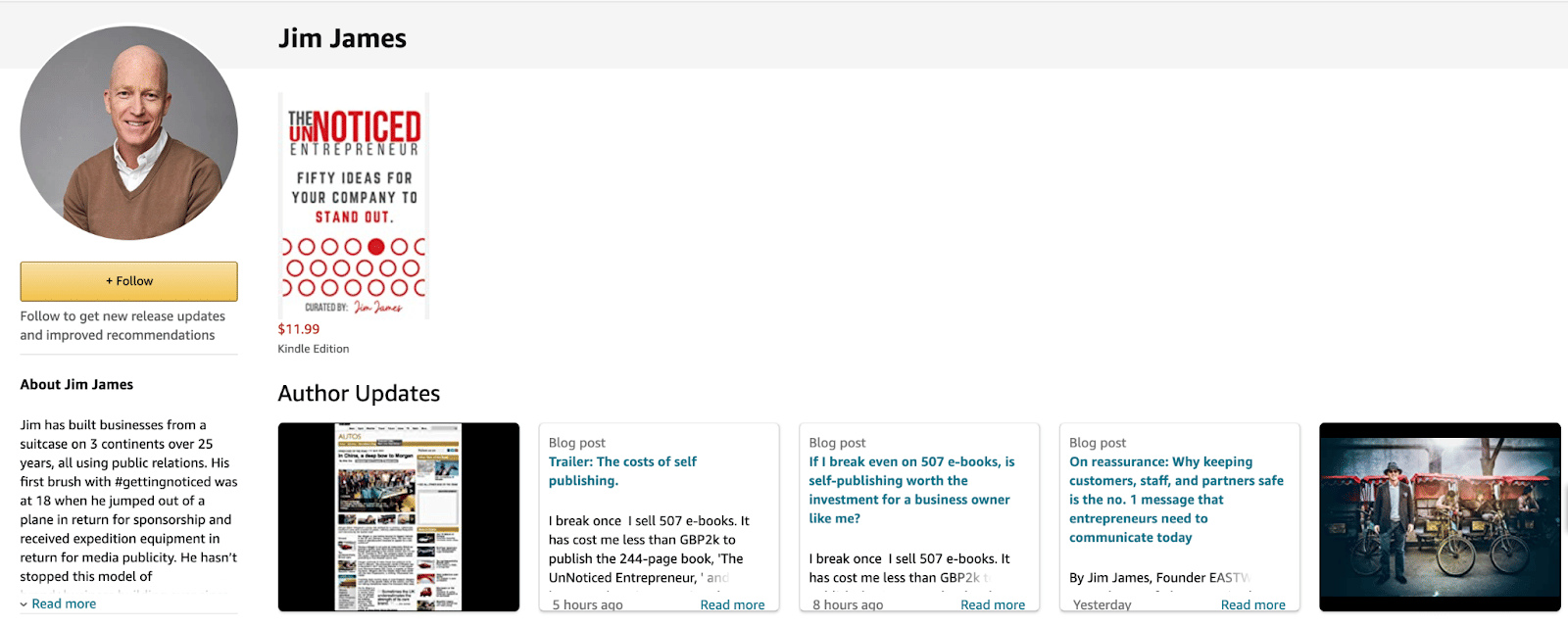Screen dimensions: 1568x627
Task: Open the 'On reassurance' blog post title
Action: 1176,500
